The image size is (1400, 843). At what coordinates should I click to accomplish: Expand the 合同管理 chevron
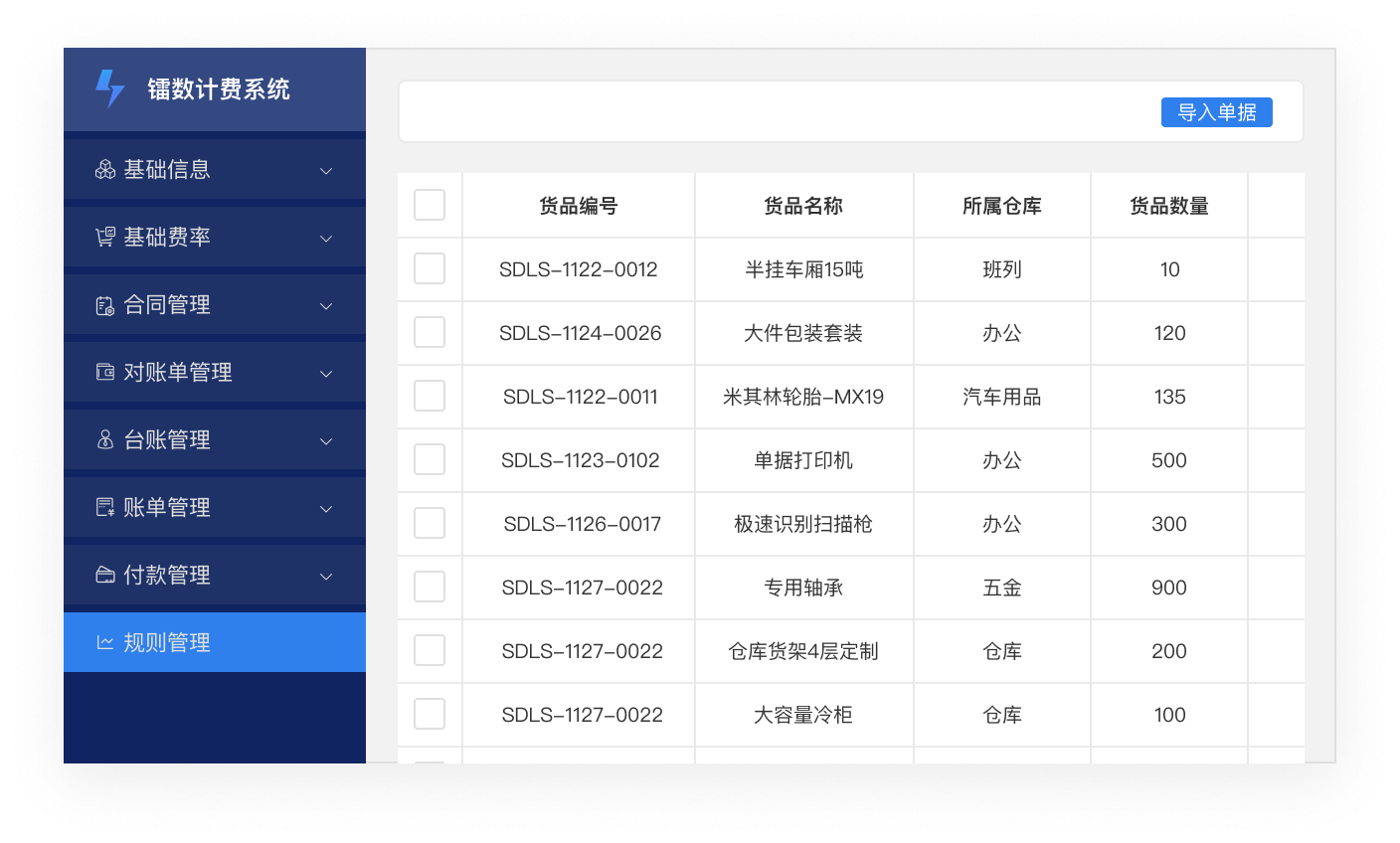pos(326,306)
